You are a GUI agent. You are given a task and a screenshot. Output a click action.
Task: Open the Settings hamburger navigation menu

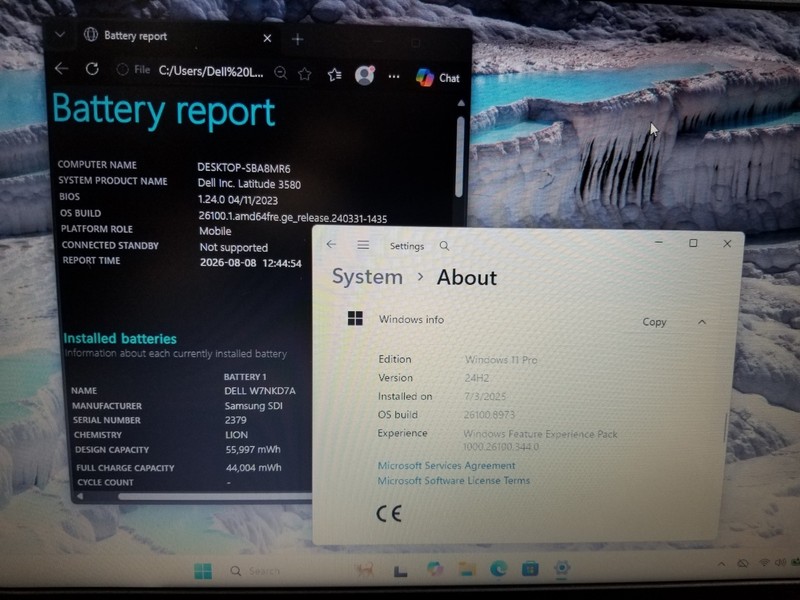(x=363, y=245)
